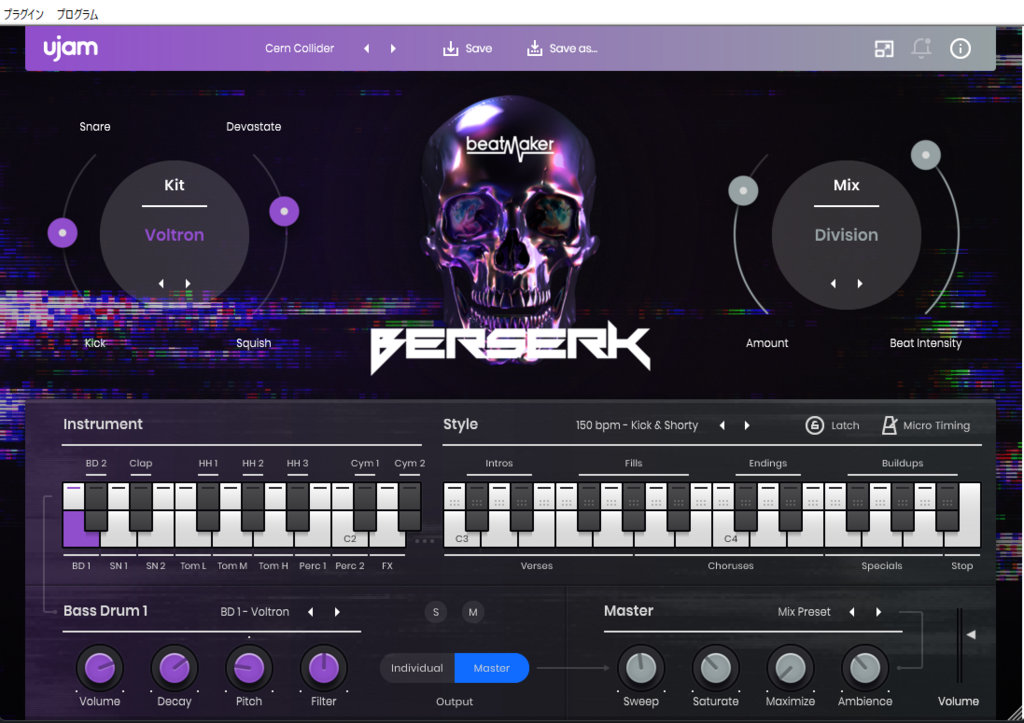Select previous Mix before Division
The height and width of the screenshot is (723, 1024).
pyautogui.click(x=833, y=283)
